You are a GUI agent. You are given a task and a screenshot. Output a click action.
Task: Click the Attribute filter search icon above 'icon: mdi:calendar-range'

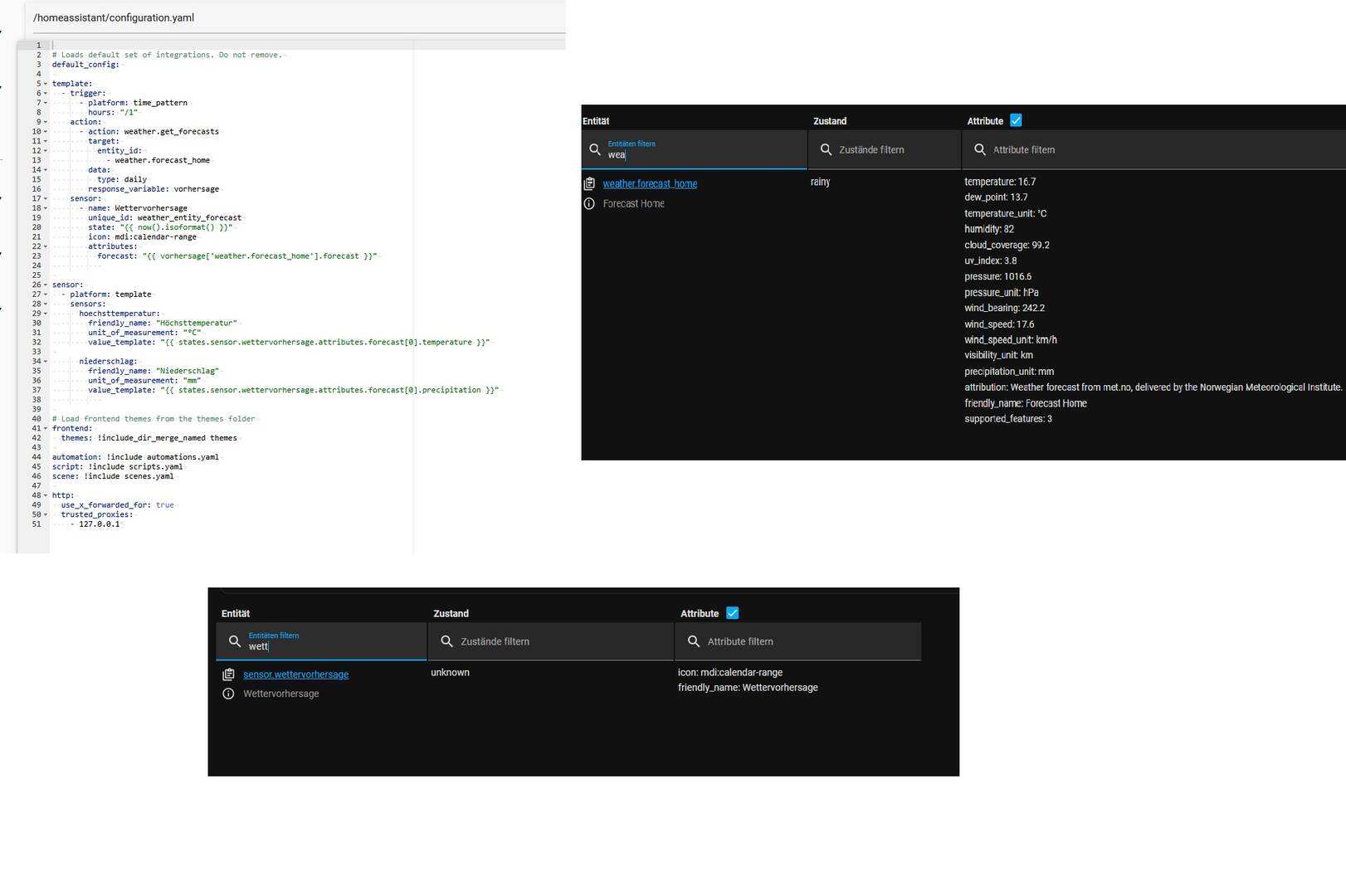[694, 641]
